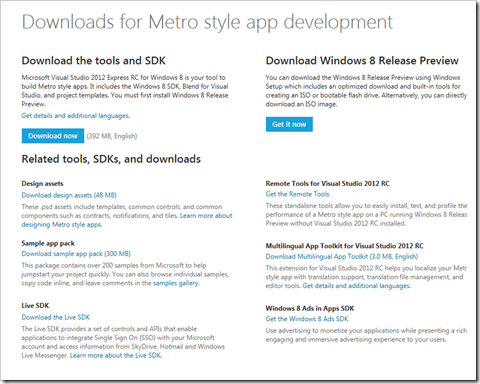Click the Get it now button
The width and height of the screenshot is (480, 384).
pyautogui.click(x=289, y=124)
